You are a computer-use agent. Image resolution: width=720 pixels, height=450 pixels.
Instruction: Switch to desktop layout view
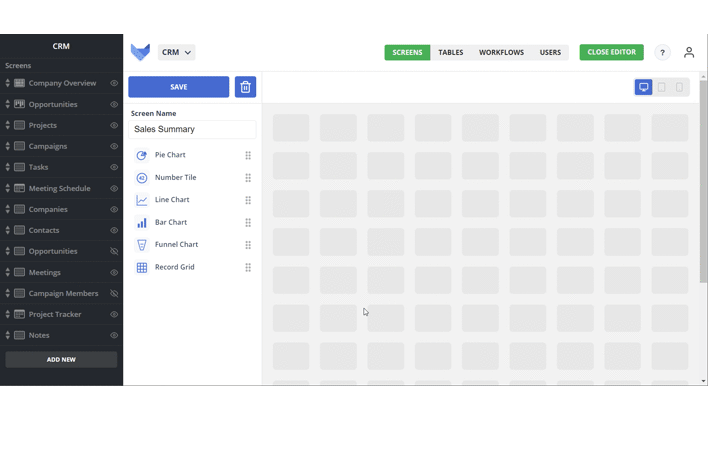click(x=644, y=87)
